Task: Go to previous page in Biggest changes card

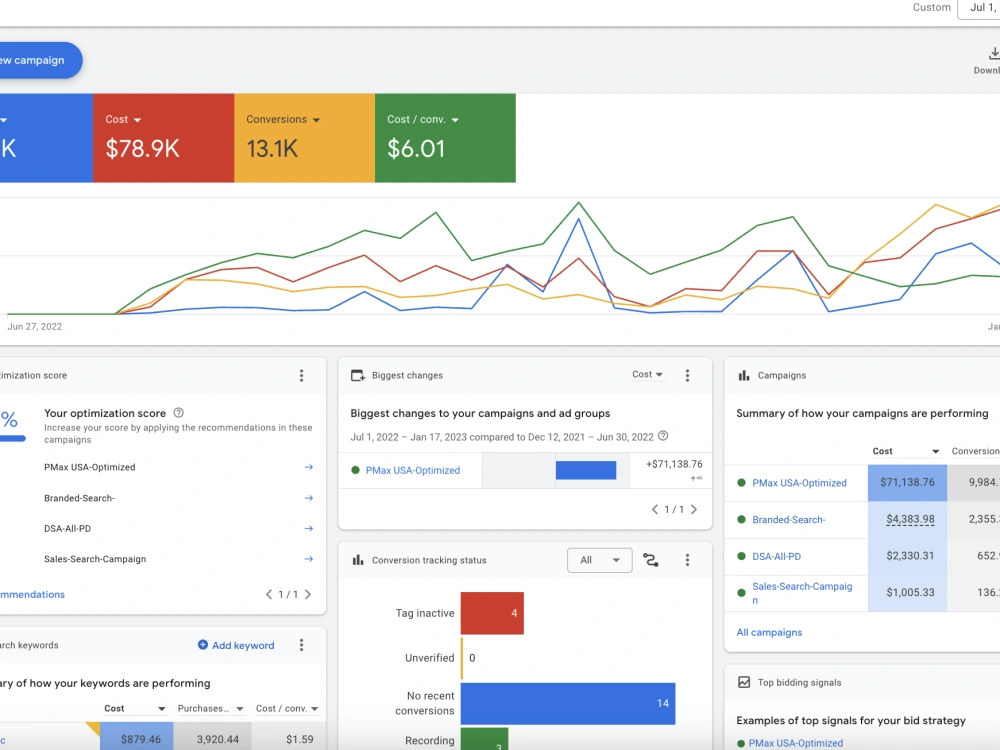Action: coord(654,510)
